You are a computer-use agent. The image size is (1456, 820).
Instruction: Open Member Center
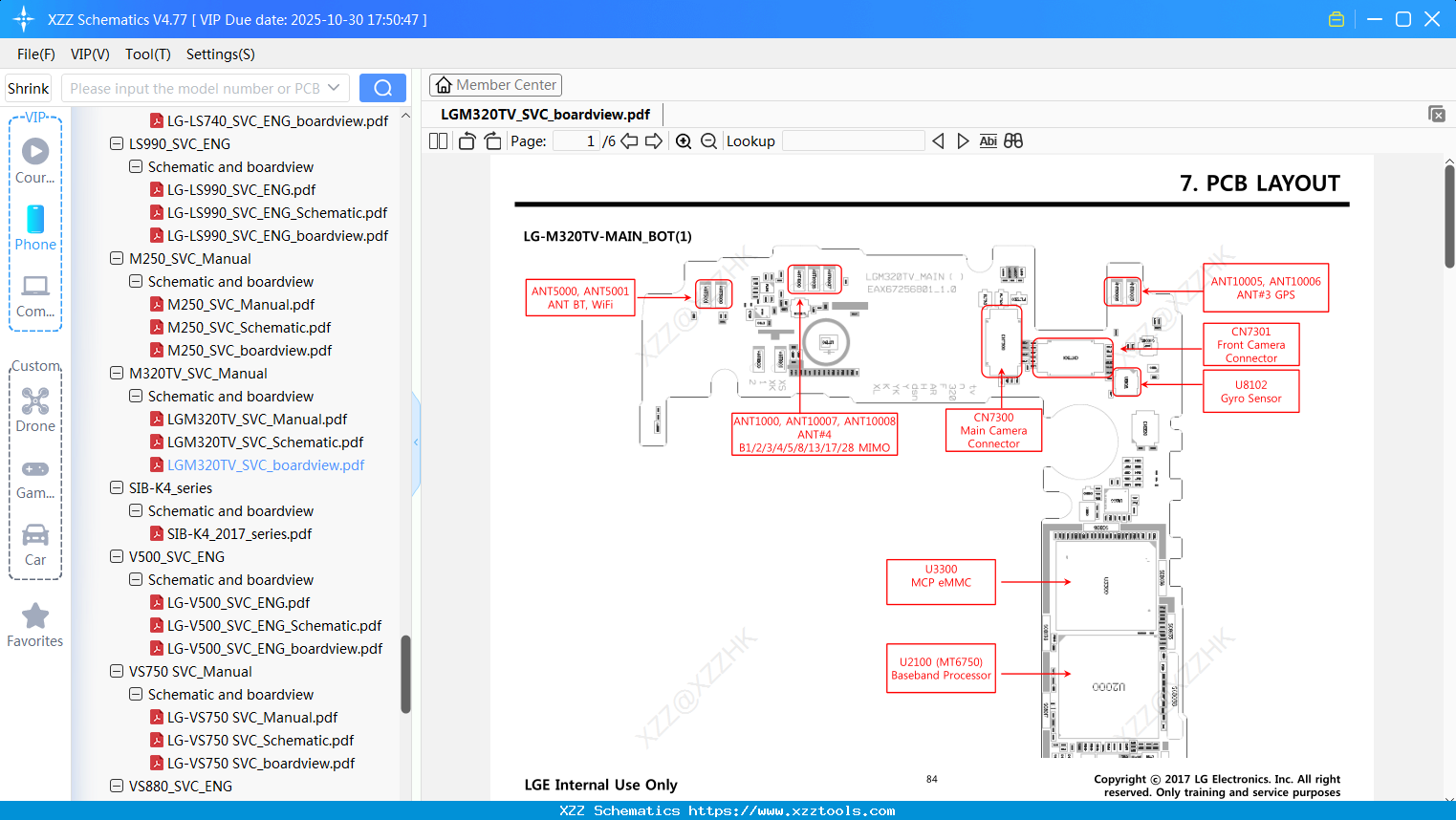pos(495,85)
